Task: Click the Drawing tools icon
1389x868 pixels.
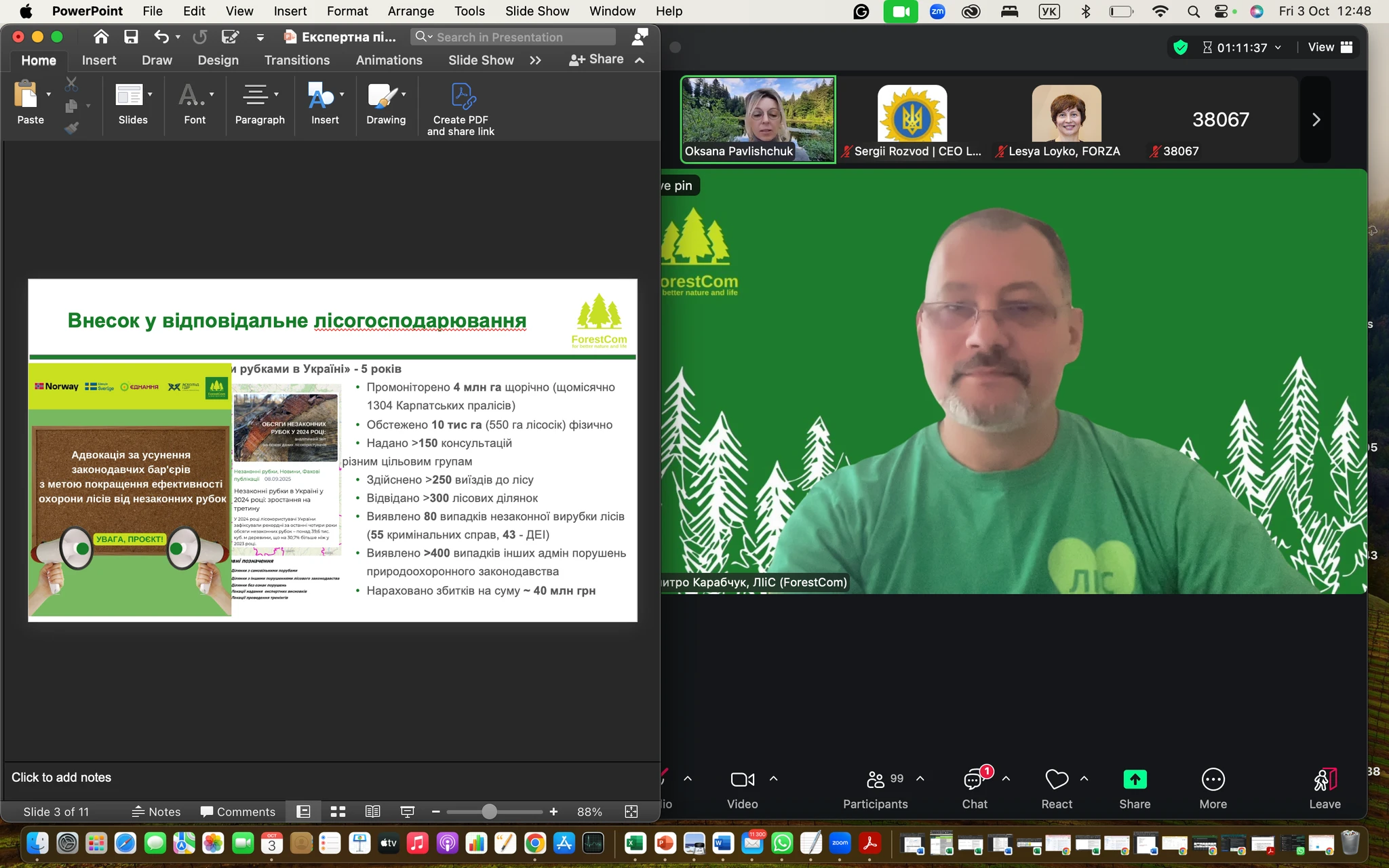Action: 383,95
